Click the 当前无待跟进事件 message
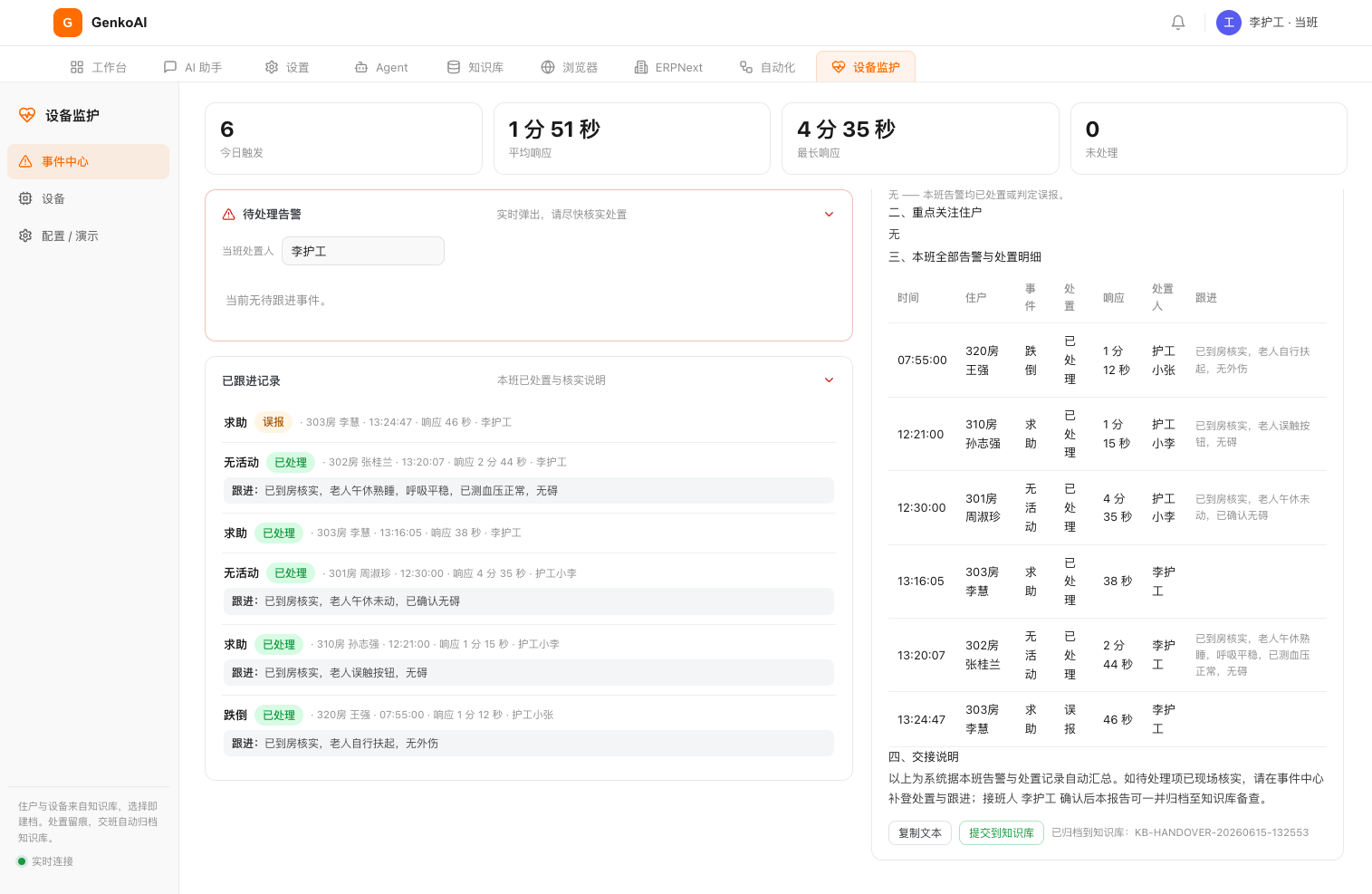 pos(278,301)
